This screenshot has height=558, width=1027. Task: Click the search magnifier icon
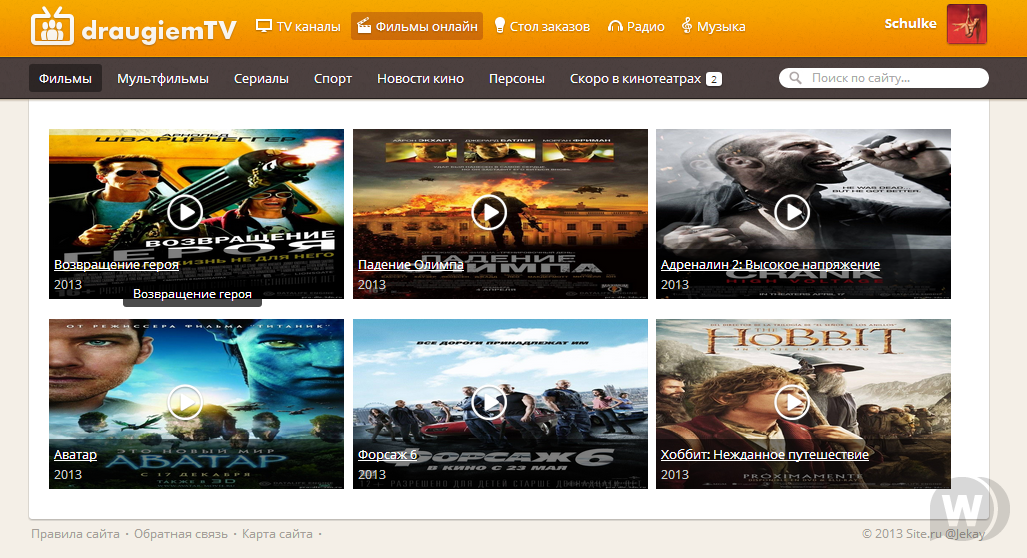[x=796, y=78]
